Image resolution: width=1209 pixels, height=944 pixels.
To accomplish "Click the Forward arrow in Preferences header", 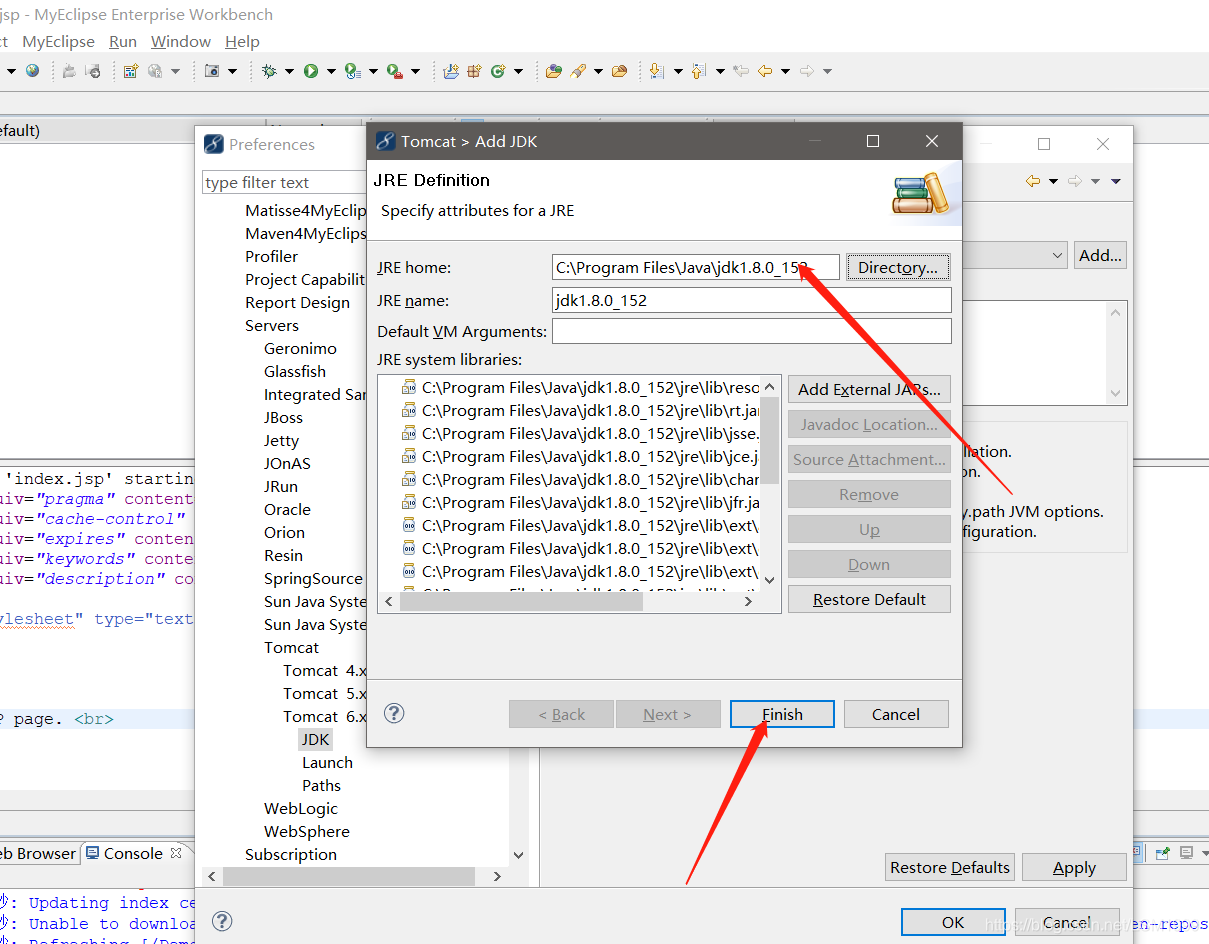I will point(1075,181).
